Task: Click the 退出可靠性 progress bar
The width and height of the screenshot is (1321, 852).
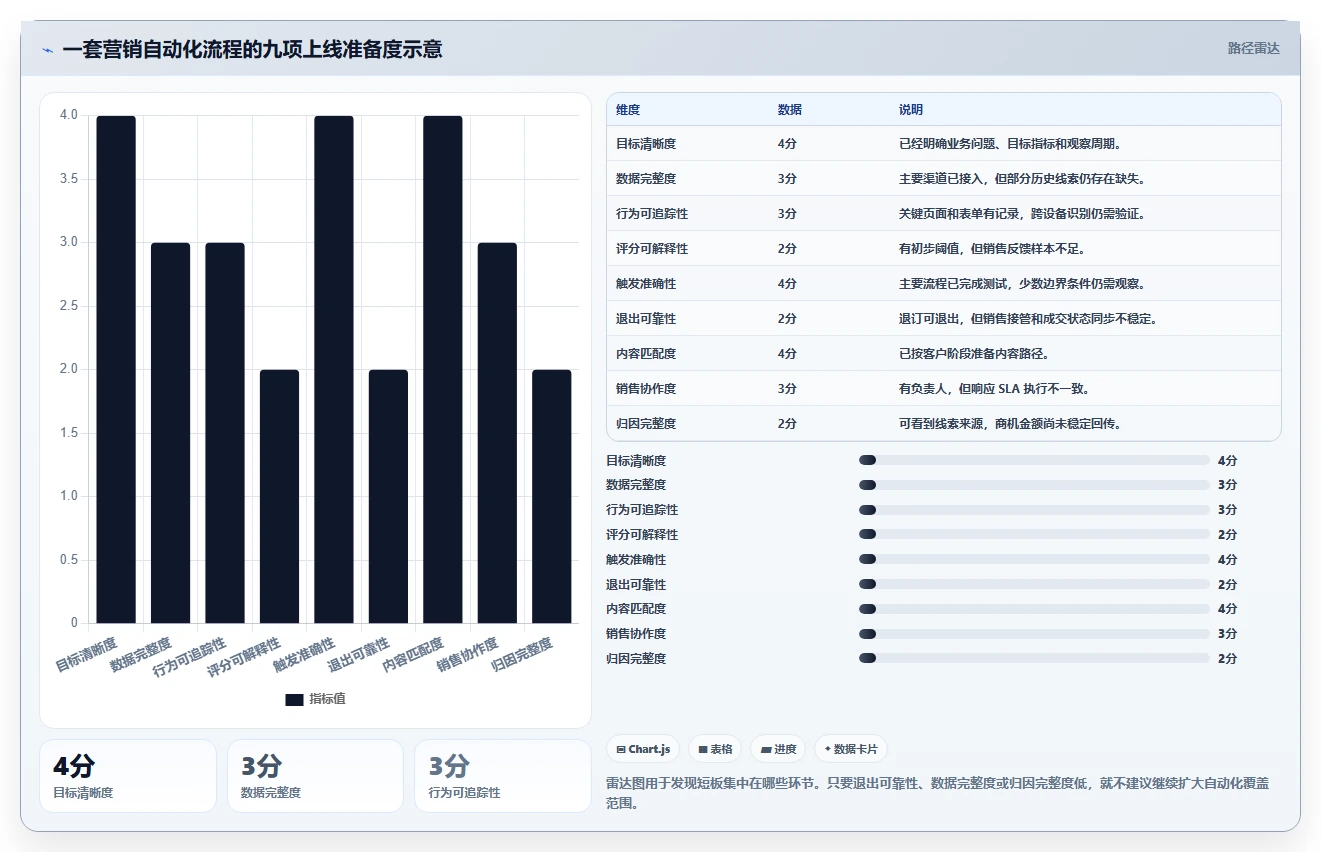Action: coord(1034,584)
